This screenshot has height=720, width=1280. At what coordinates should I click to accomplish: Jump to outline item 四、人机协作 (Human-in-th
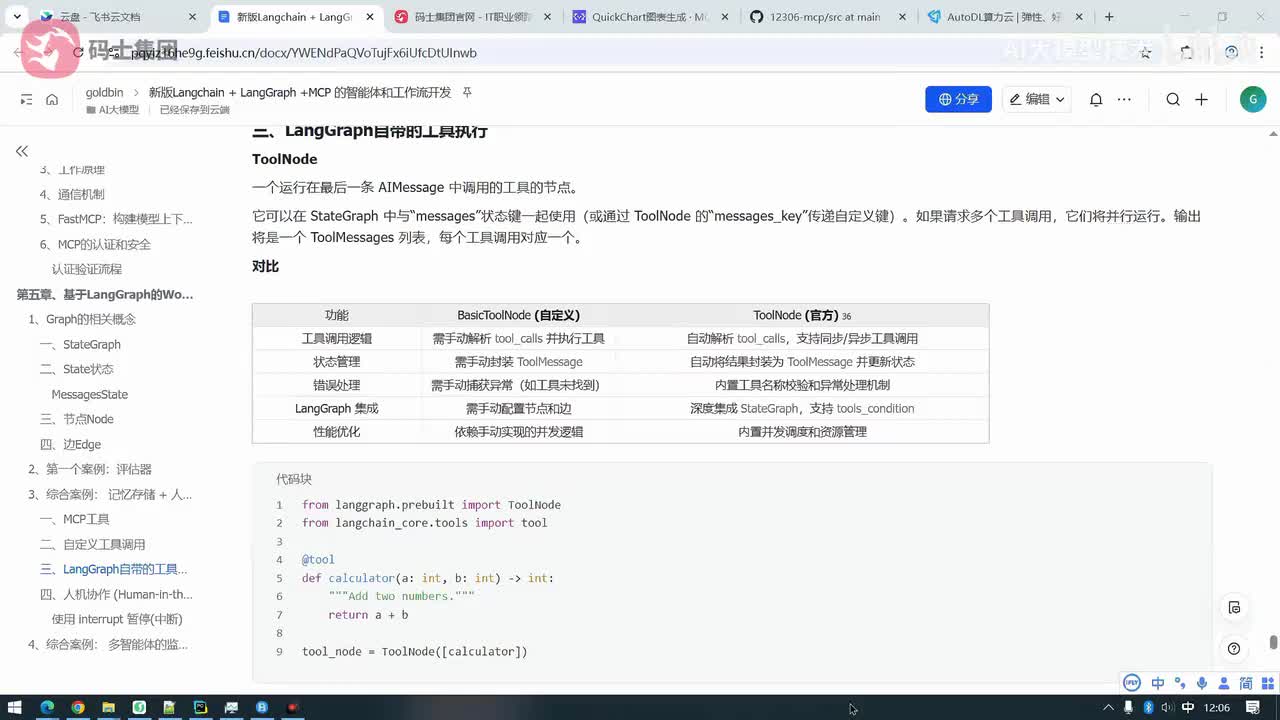[117, 594]
